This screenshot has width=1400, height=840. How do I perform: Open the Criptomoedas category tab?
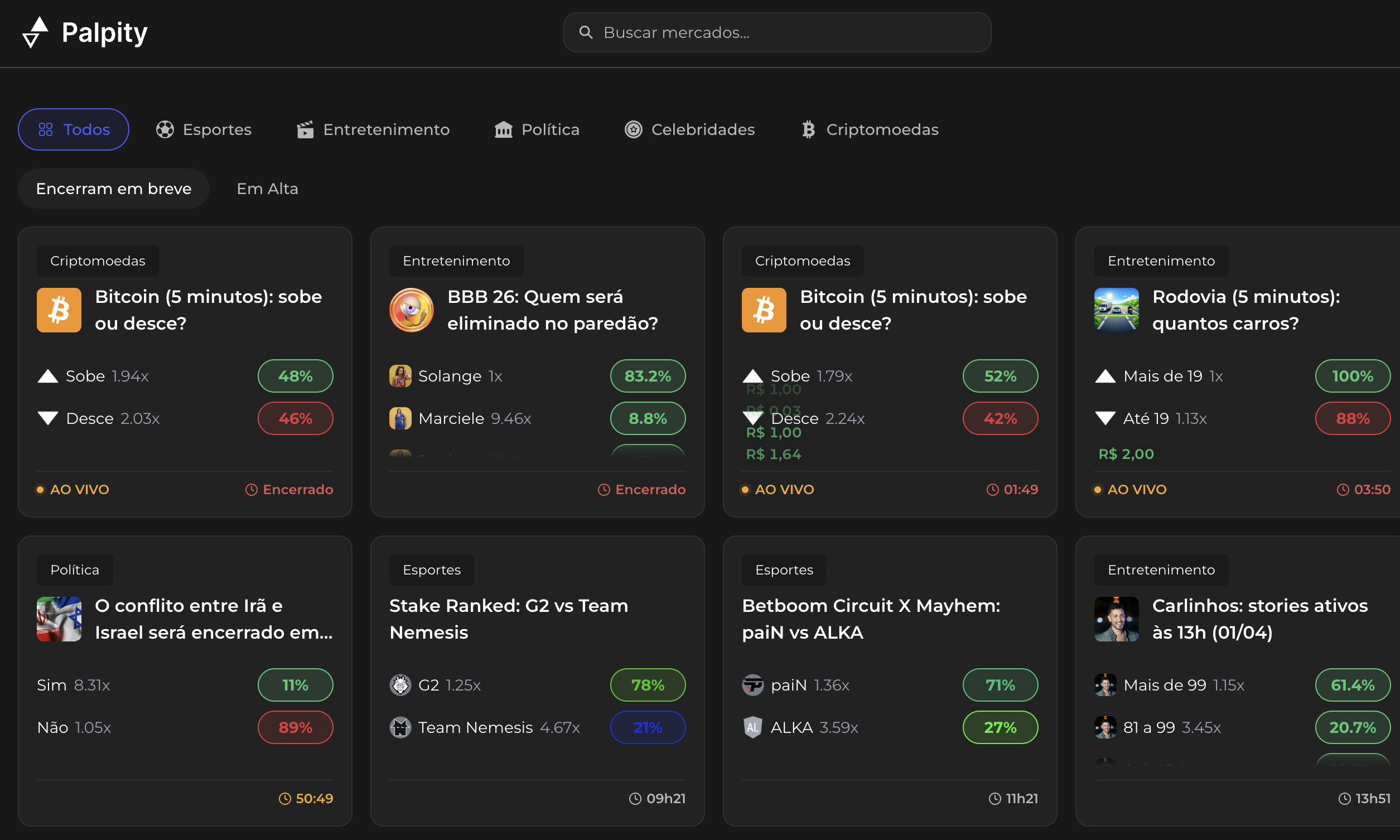pos(870,129)
